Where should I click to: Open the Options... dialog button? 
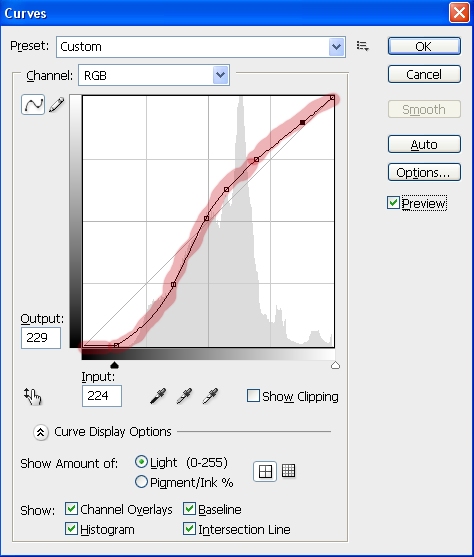tap(424, 173)
